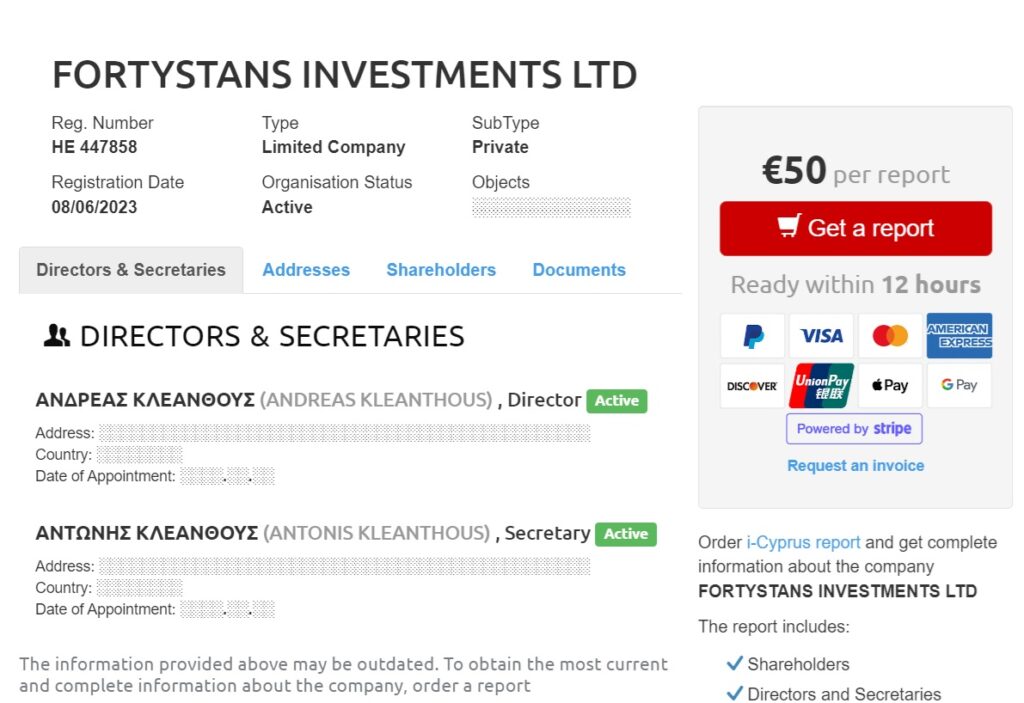The width and height of the screenshot is (1024, 703).
Task: Switch to the Addresses tab
Action: (x=306, y=270)
